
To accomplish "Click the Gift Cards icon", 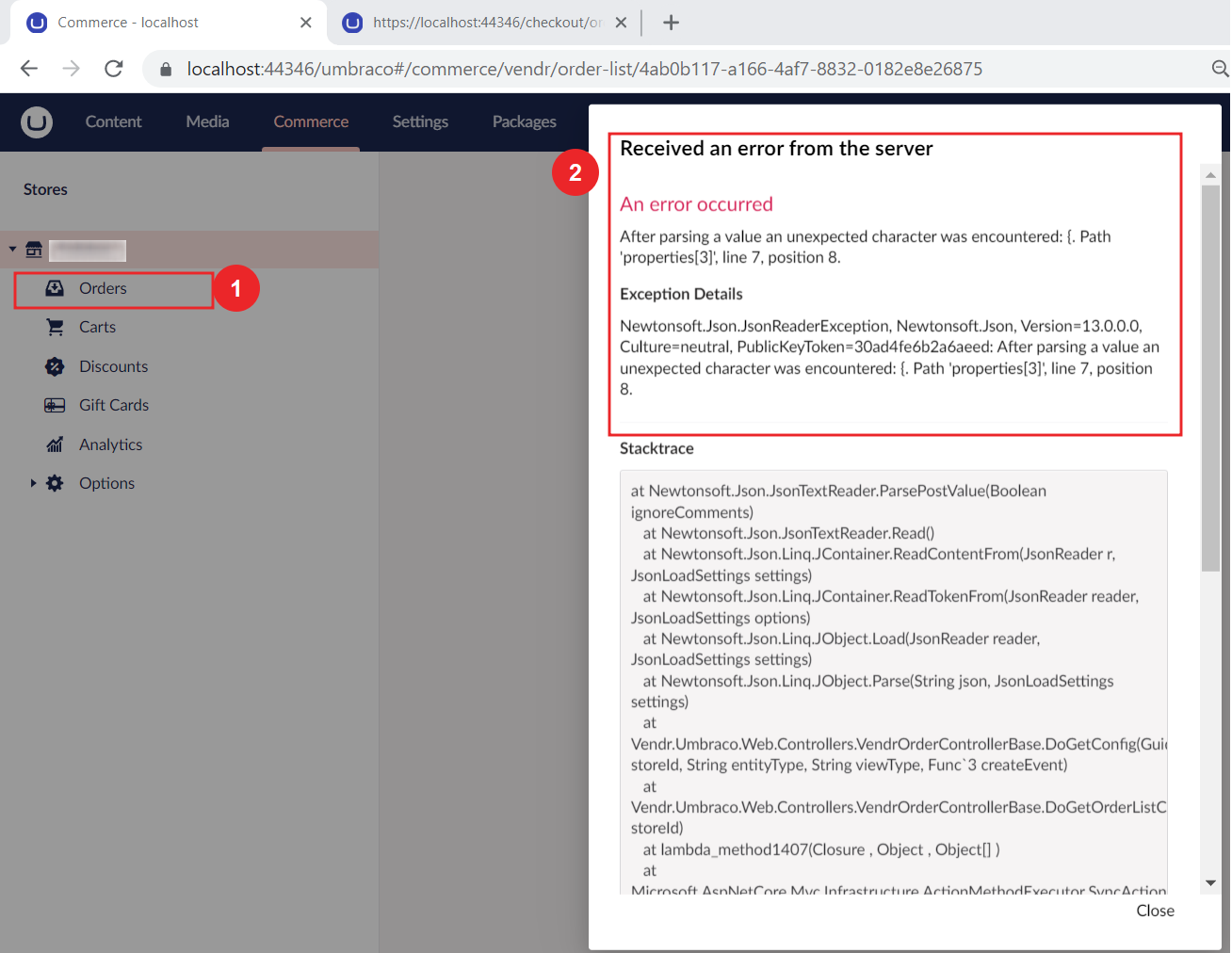I will click(55, 405).
